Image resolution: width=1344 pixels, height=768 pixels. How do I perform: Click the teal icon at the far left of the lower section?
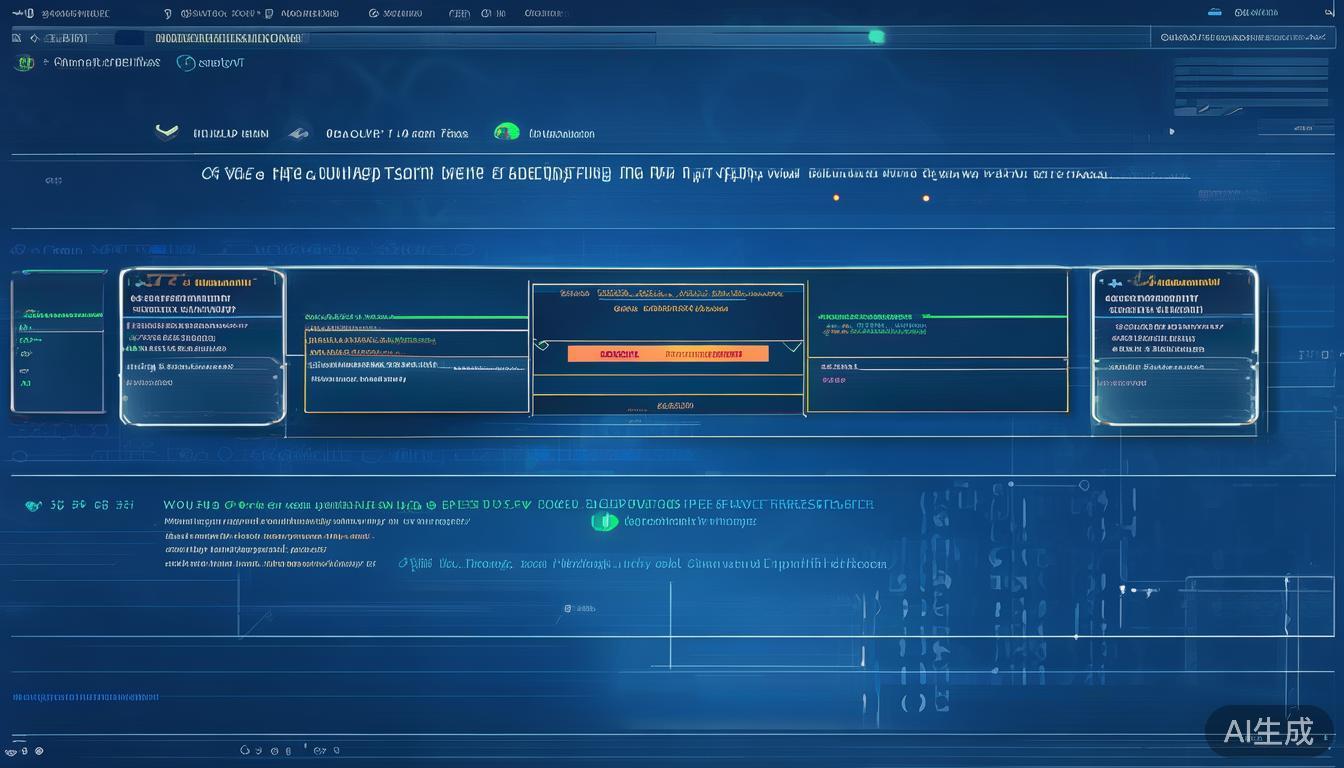click(x=33, y=506)
